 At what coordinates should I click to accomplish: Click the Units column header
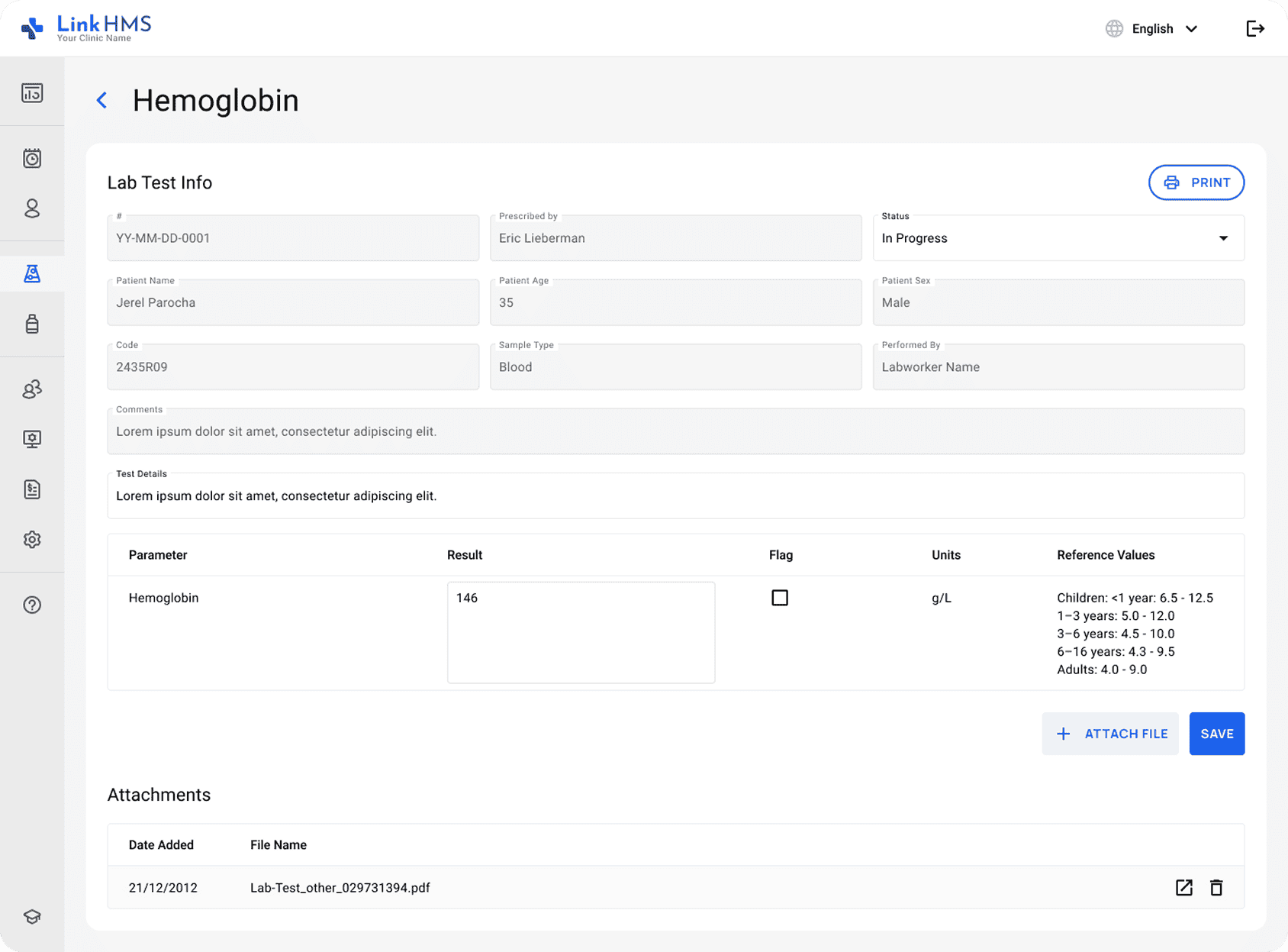click(x=946, y=555)
